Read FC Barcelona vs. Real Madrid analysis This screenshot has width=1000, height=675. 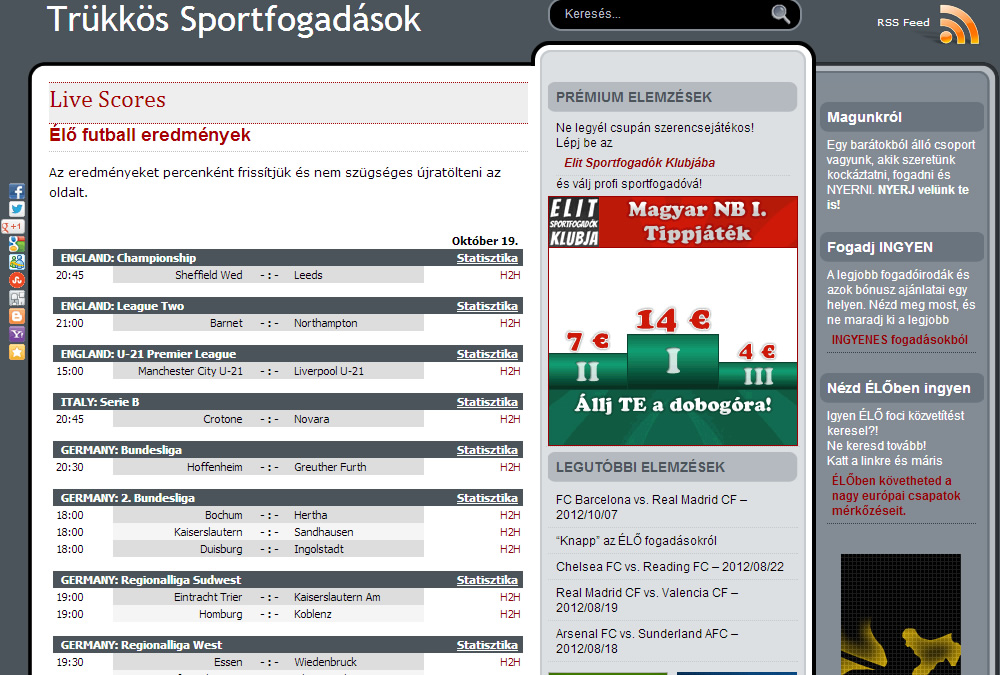(x=651, y=507)
